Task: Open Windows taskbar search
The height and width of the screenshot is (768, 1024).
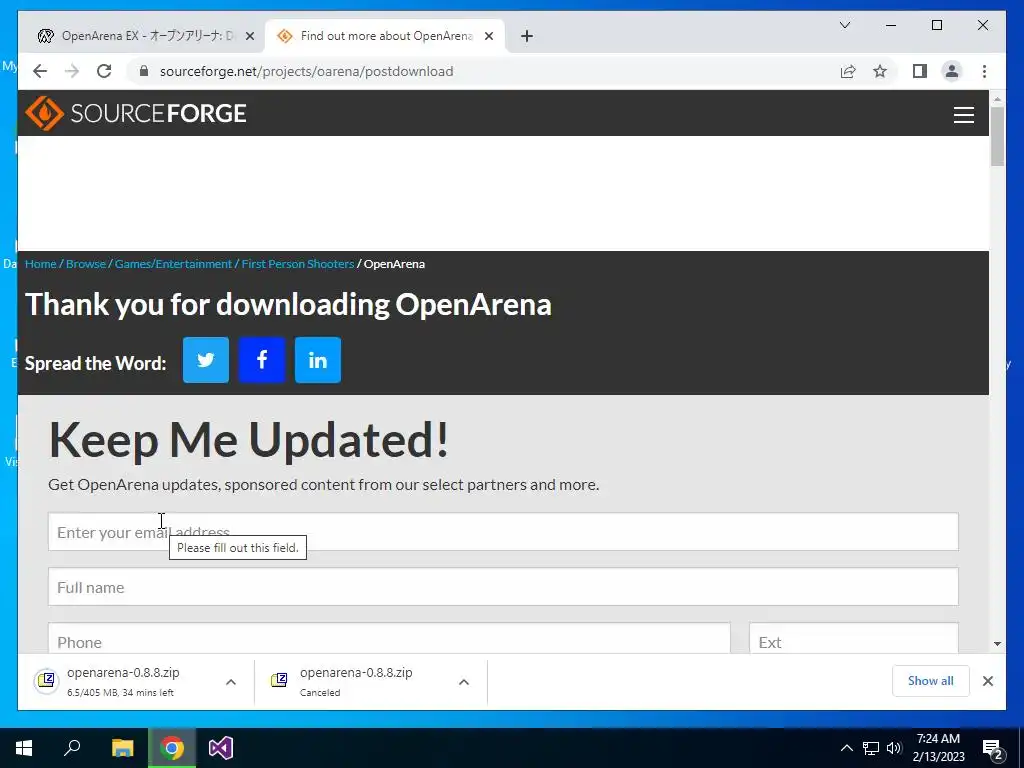Action: pyautogui.click(x=72, y=748)
